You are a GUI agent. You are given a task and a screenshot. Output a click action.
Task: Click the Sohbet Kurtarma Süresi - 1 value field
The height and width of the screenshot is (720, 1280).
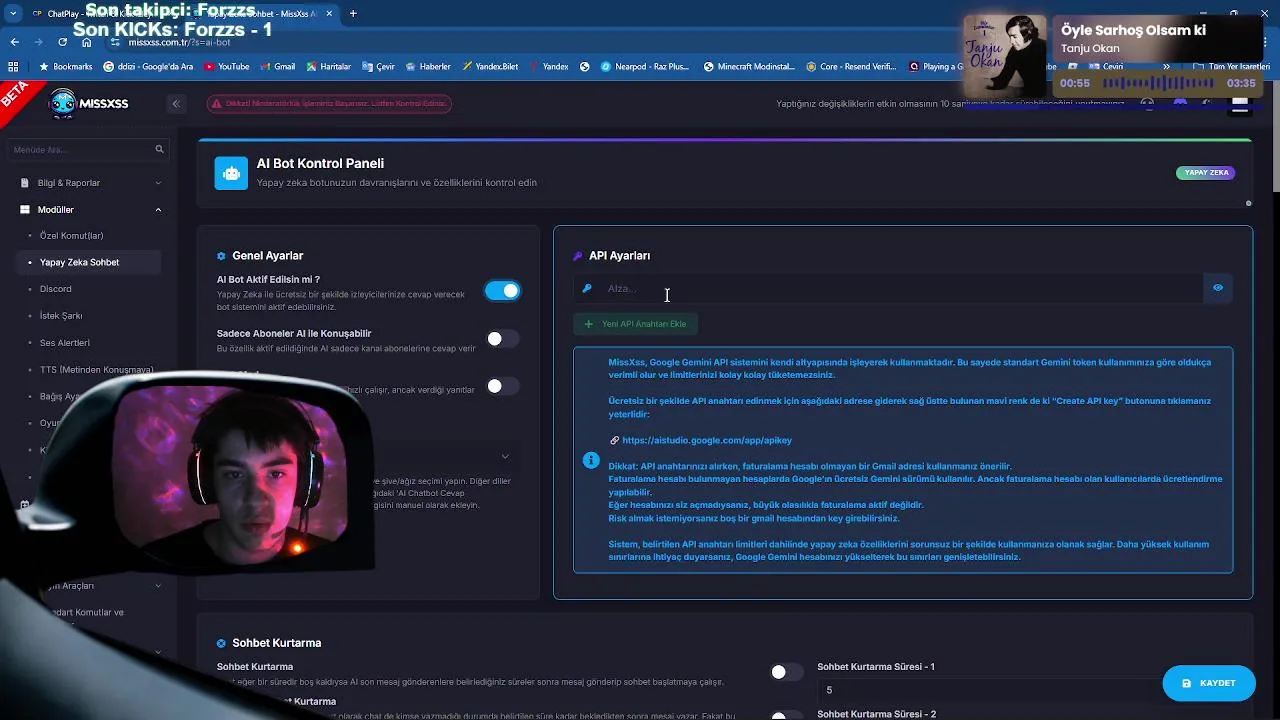[1000, 690]
